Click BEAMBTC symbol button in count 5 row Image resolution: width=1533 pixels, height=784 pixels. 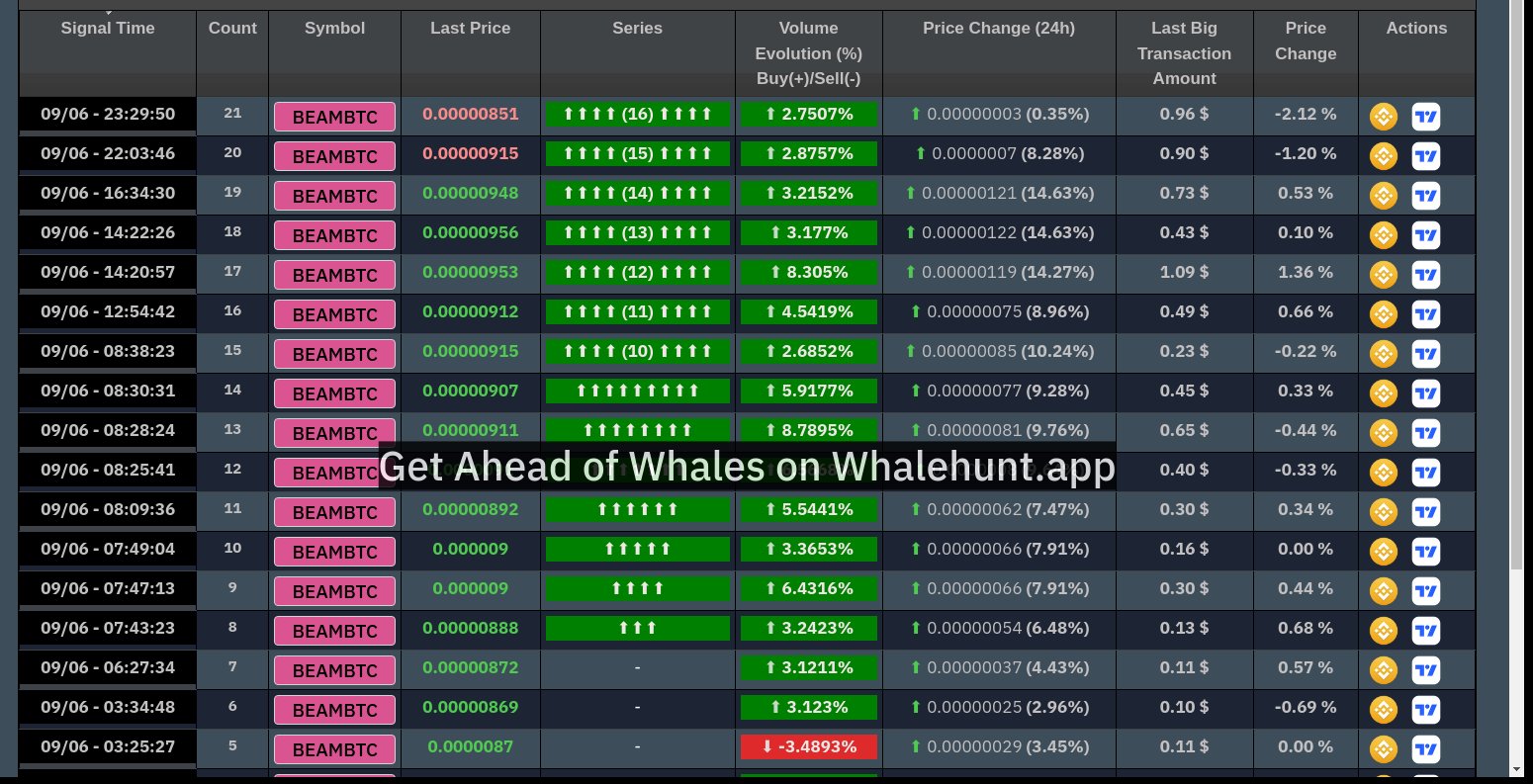pos(334,749)
